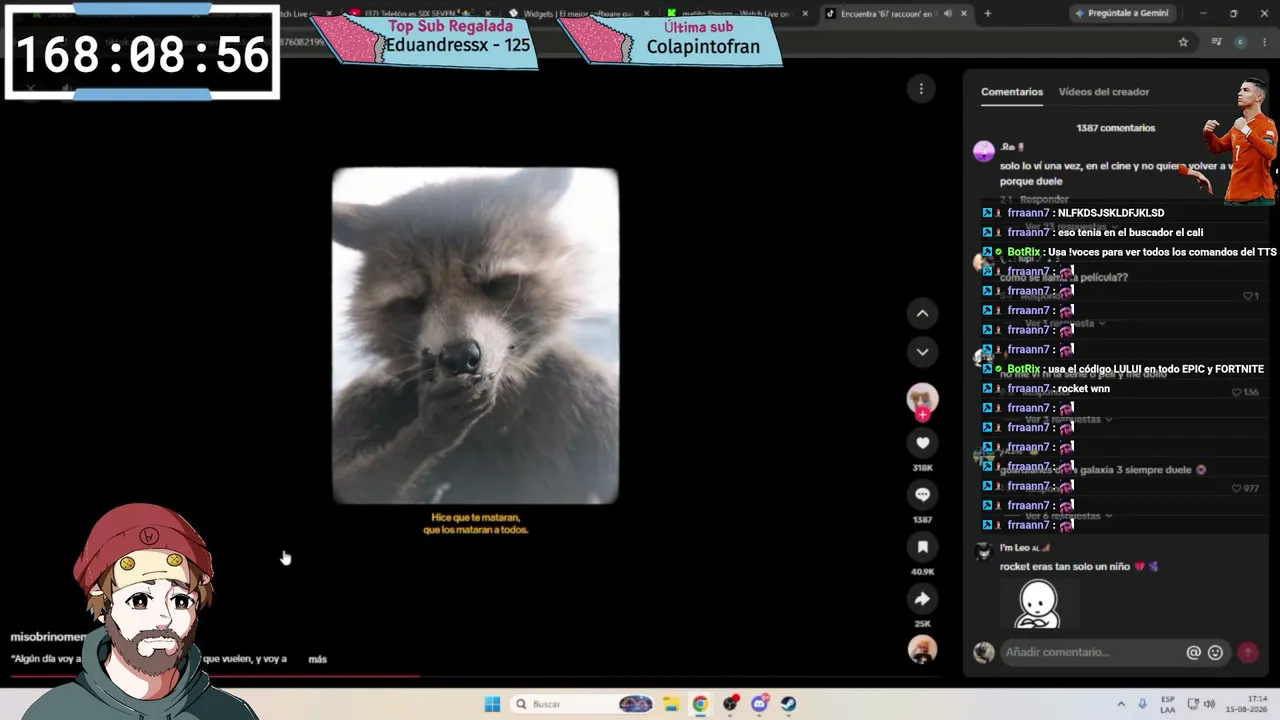
Task: Like the raccoon video with the heart icon
Action: pos(922,443)
